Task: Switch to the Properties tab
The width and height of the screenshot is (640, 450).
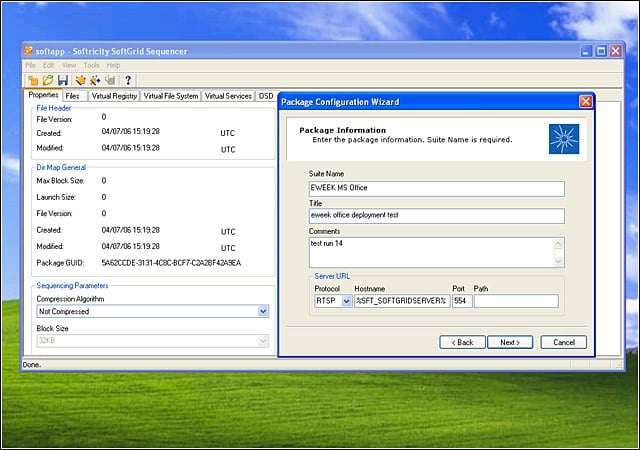Action: coord(43,95)
